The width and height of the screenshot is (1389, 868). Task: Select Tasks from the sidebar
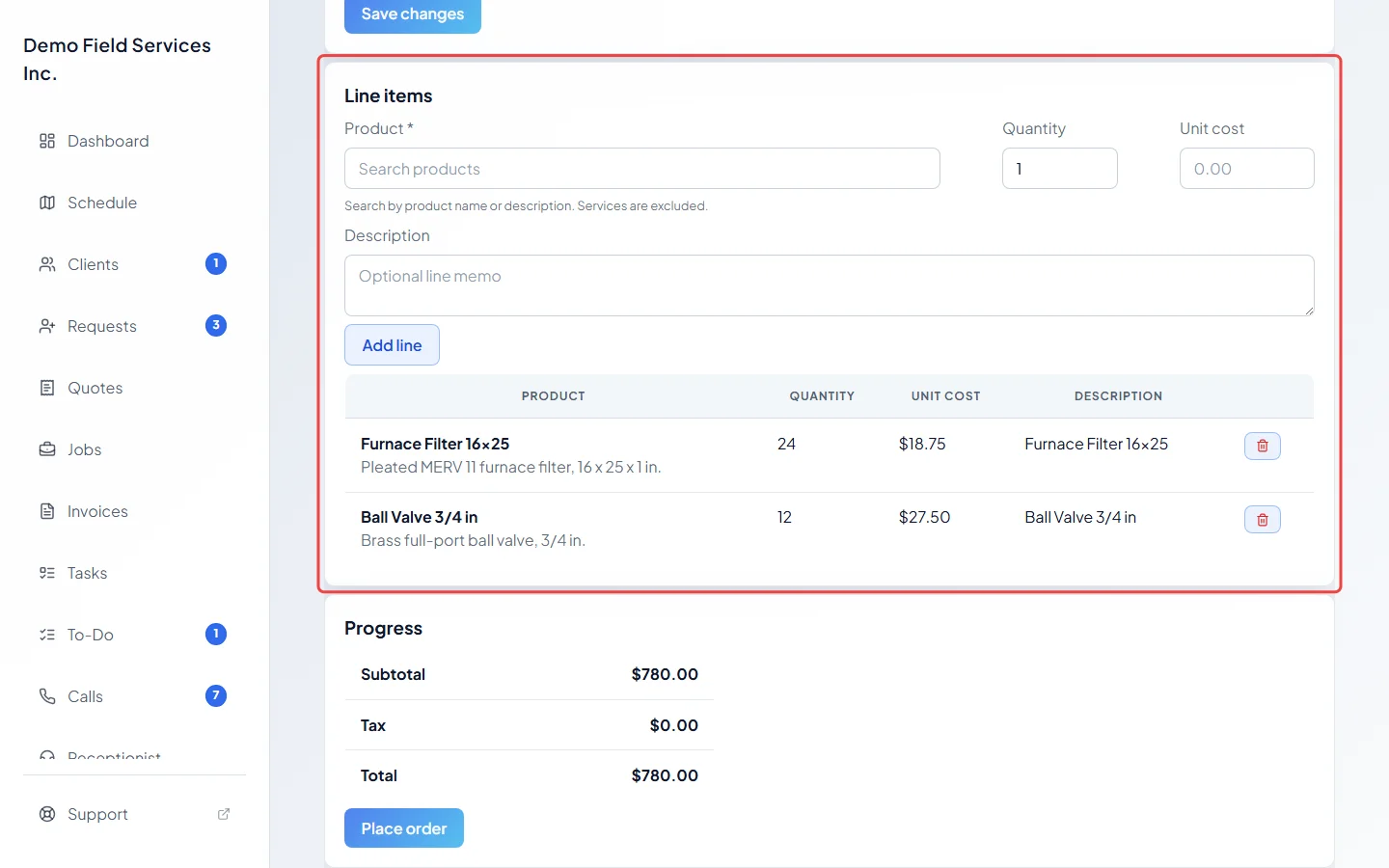[135, 573]
